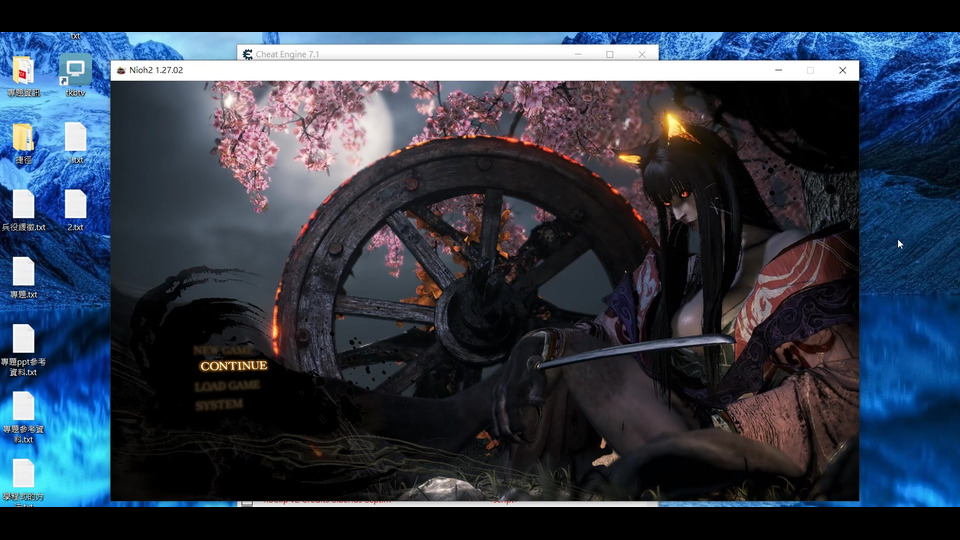Click the Nioh2 window title bar icon
This screenshot has height=540, width=960.
[121, 70]
